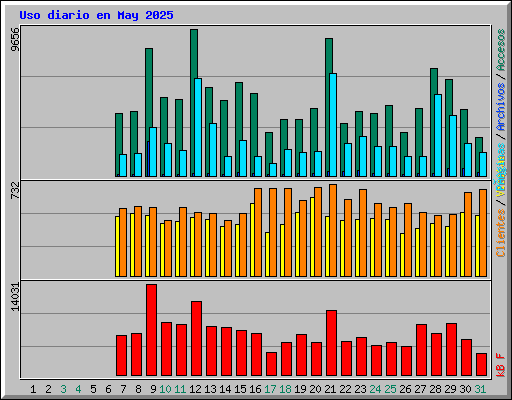Click the orange bar for day 21
The height and width of the screenshot is (400, 512).
pos(333,230)
